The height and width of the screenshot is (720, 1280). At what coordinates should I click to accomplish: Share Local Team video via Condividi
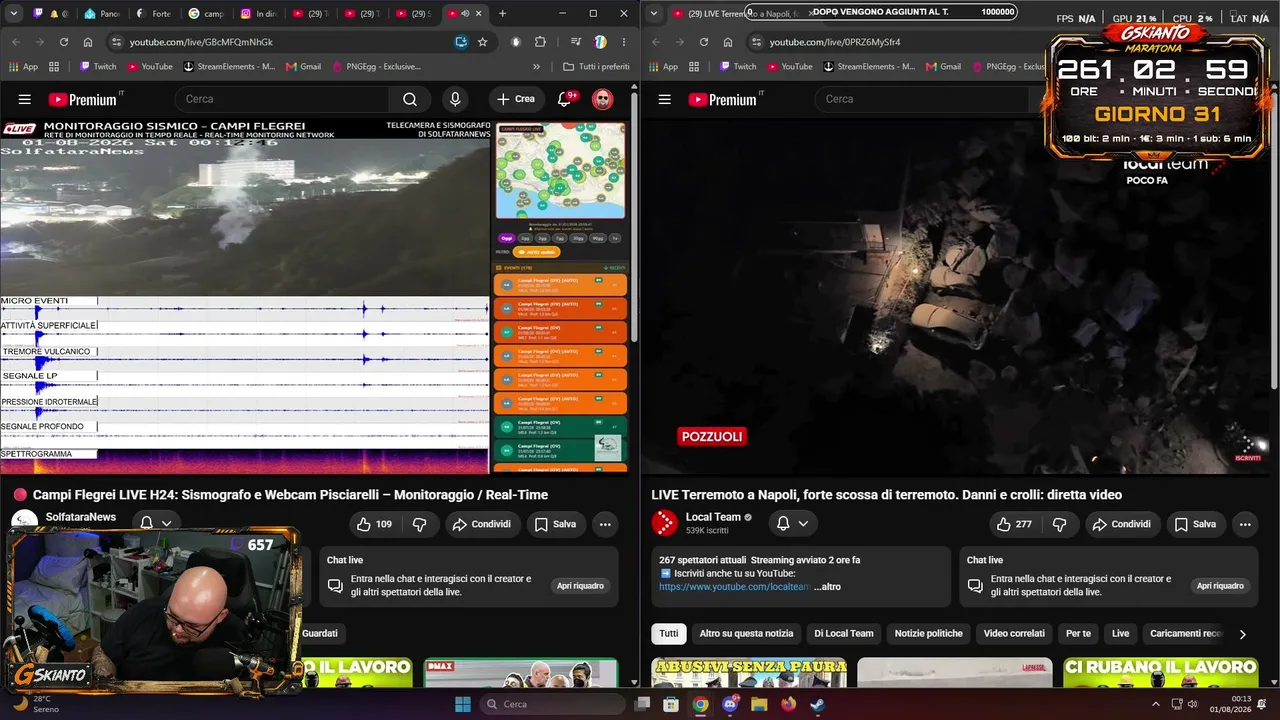pos(1121,524)
